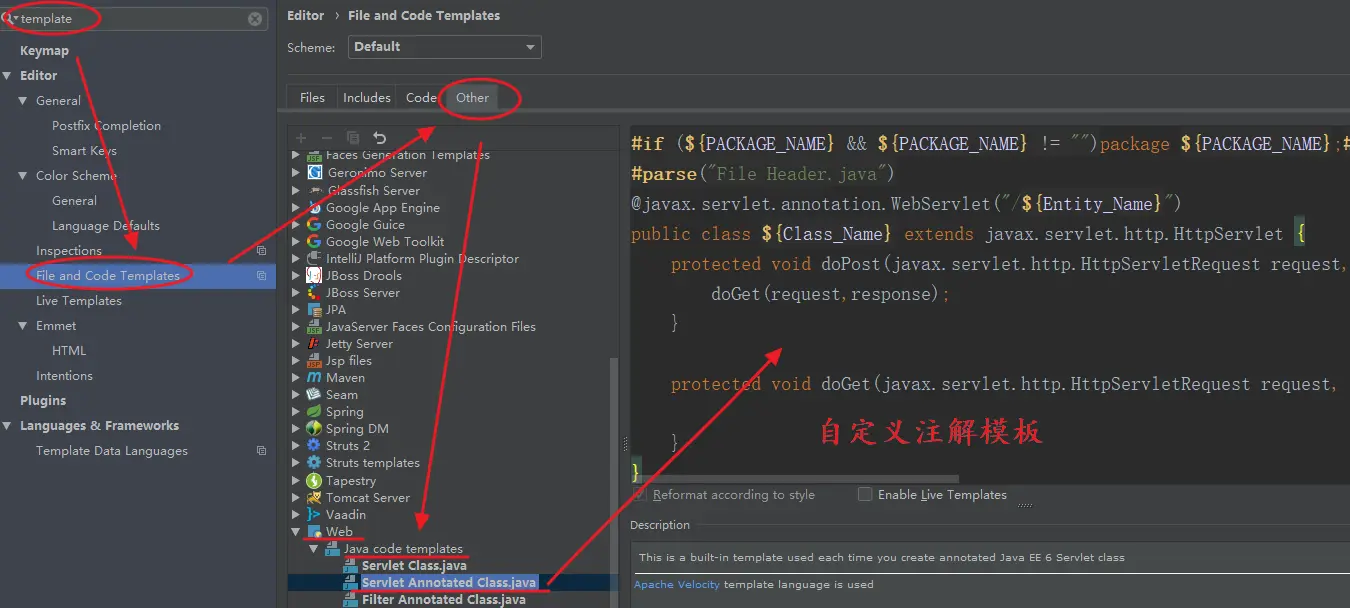
Task: Click the code editor horizontal scrollbar
Action: coord(795,479)
